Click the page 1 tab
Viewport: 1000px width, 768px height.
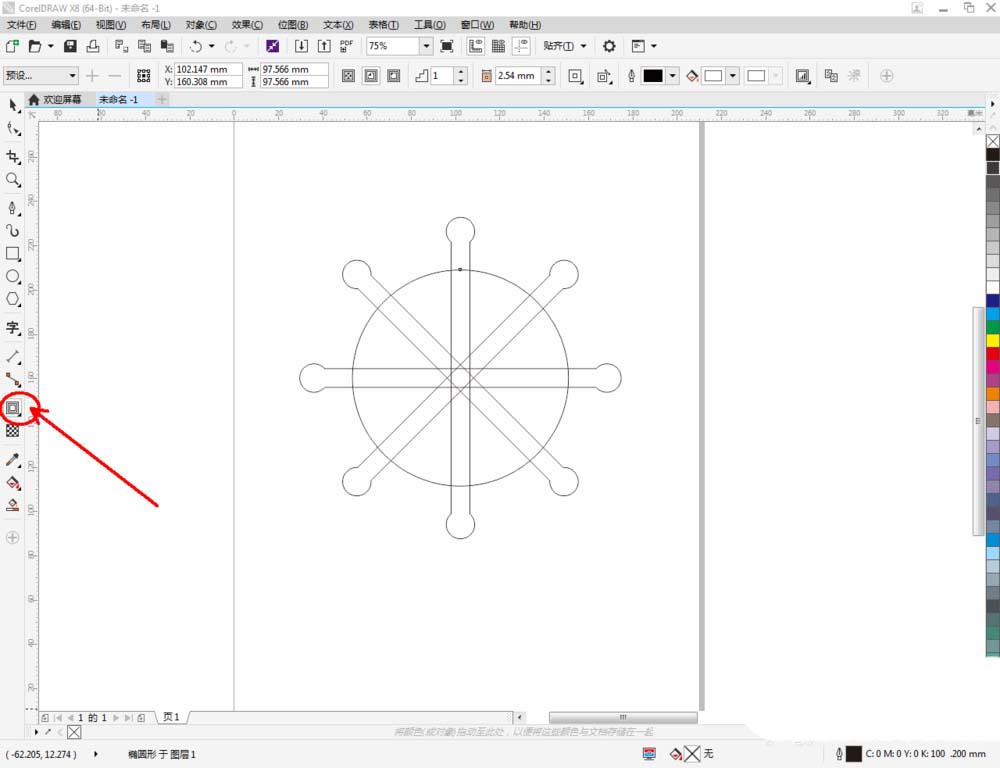click(171, 717)
